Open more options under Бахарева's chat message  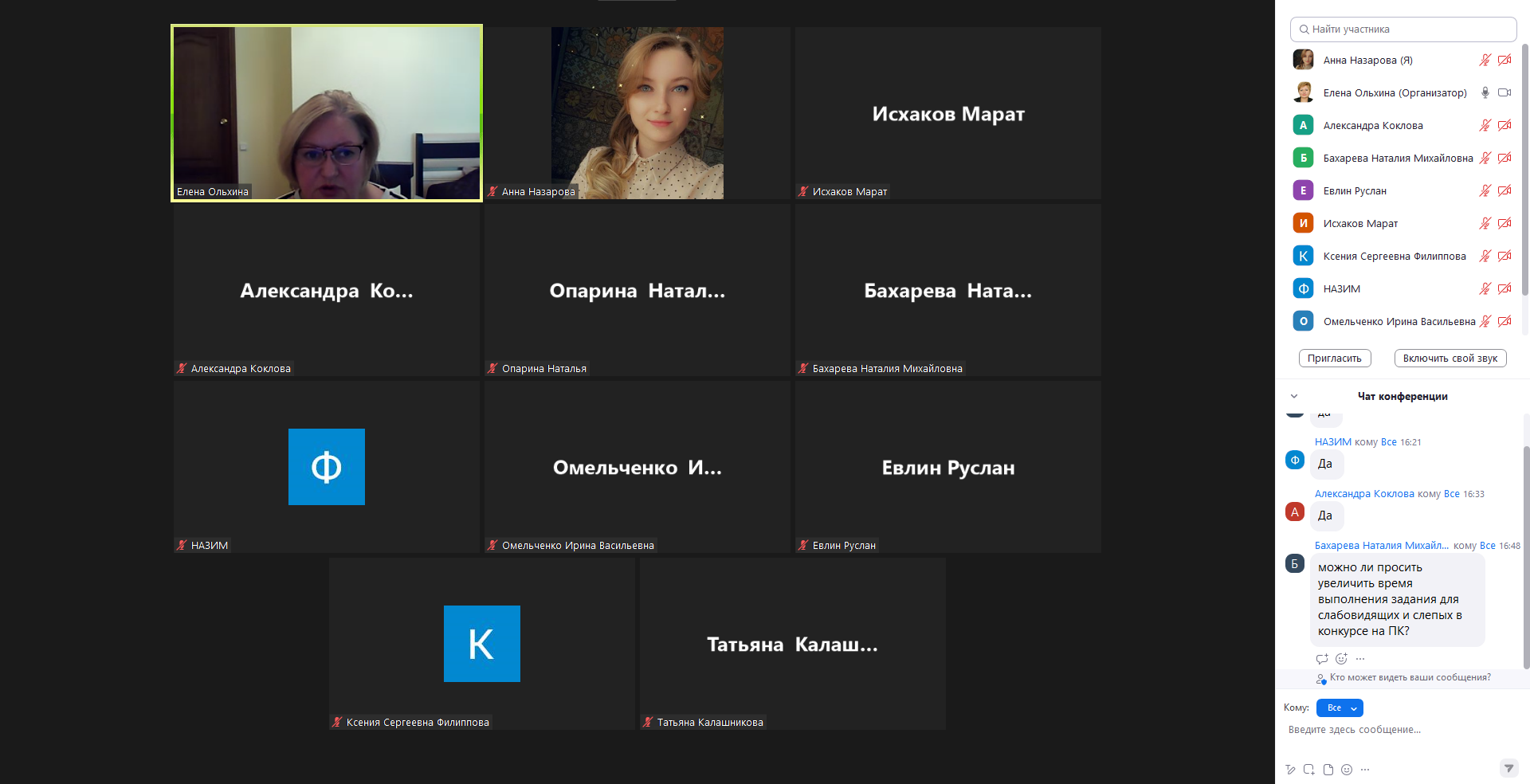[1360, 659]
